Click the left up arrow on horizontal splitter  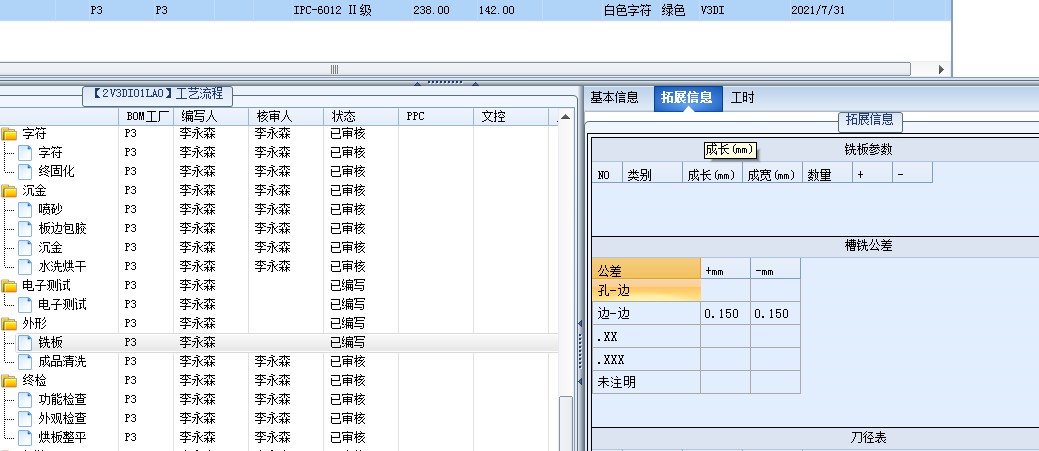tap(417, 83)
